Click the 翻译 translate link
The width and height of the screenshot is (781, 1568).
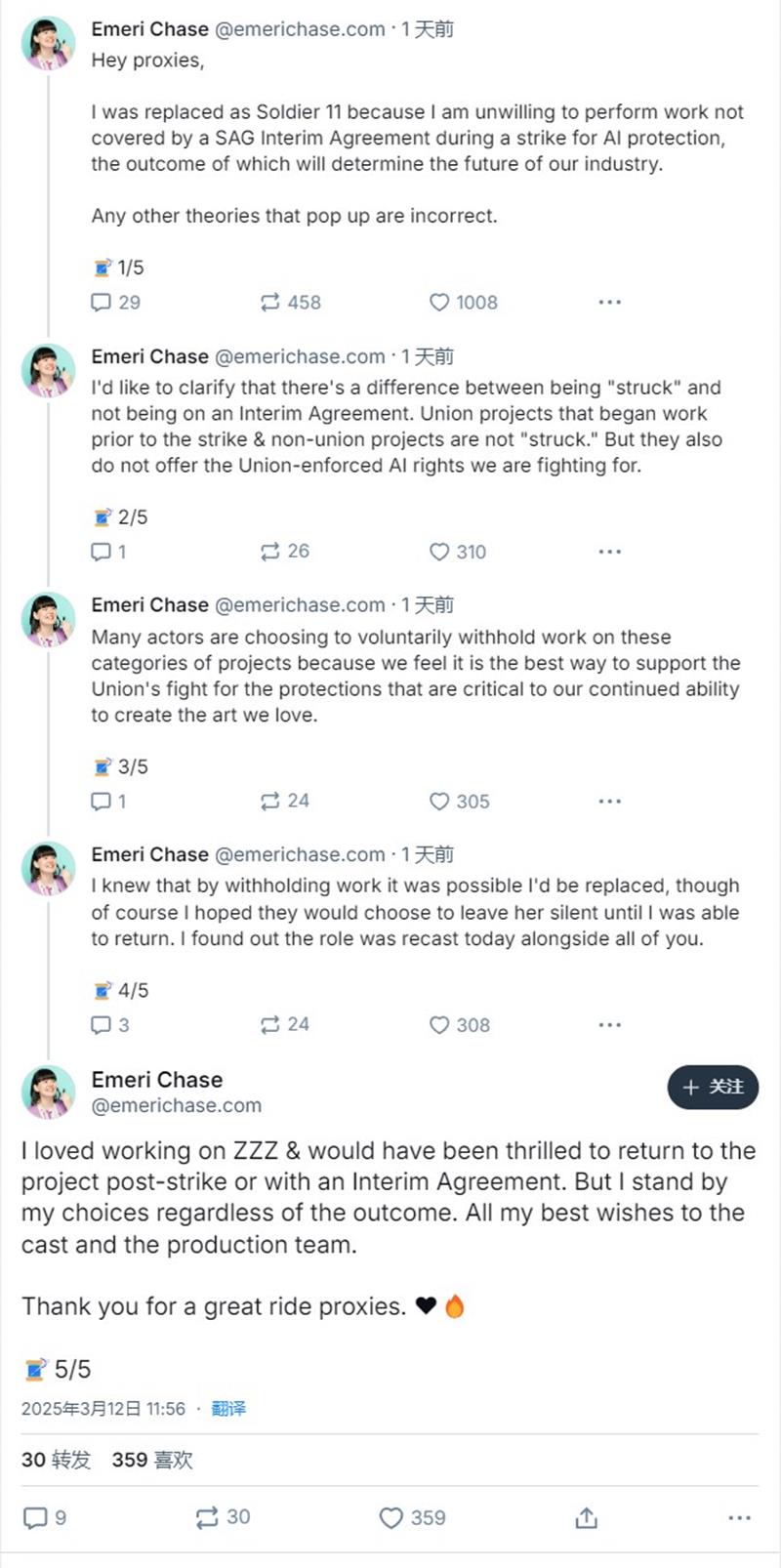point(228,1409)
